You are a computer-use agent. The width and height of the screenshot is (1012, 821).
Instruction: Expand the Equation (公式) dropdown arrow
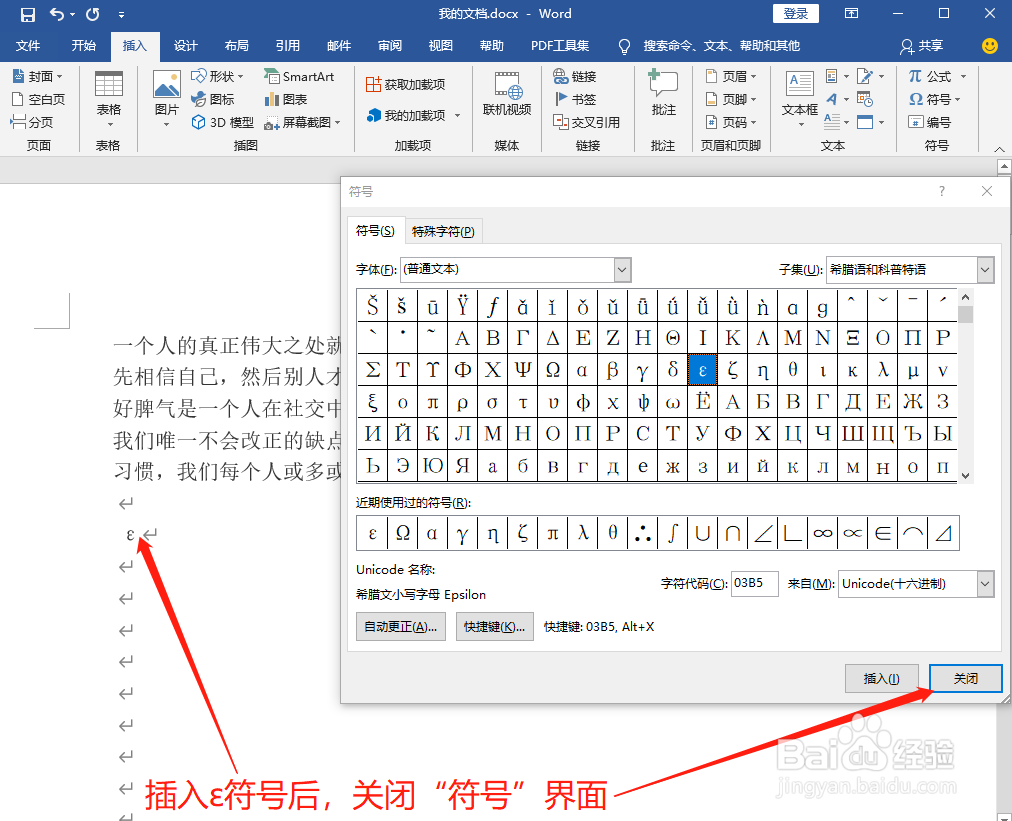point(963,76)
